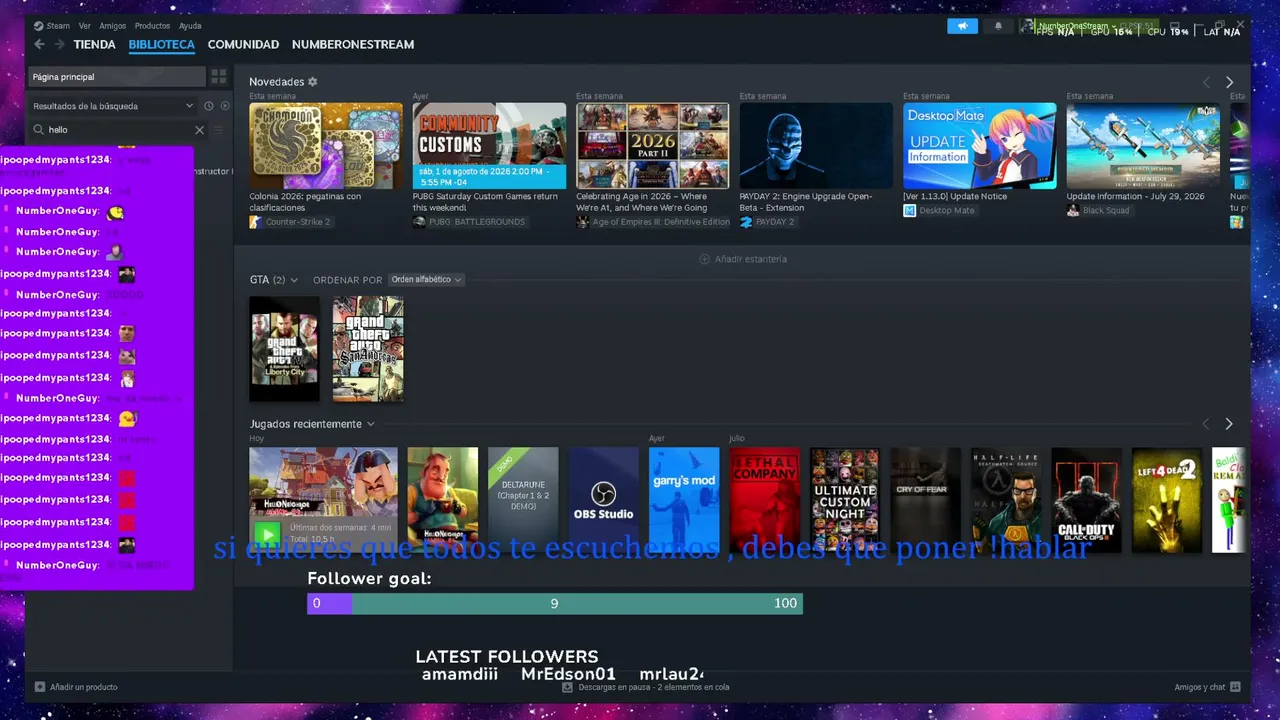Open the NumberOneStream account dropdown
This screenshot has height=720, width=1280.
[1075, 26]
